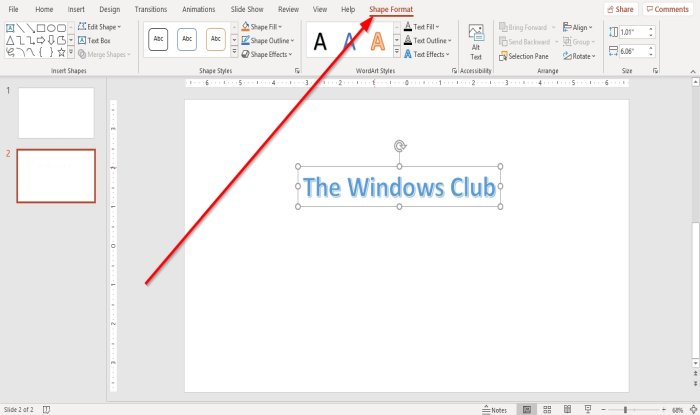Viewport: 700px width, 415px height.
Task: Click the Comments button
Action: (x=668, y=9)
